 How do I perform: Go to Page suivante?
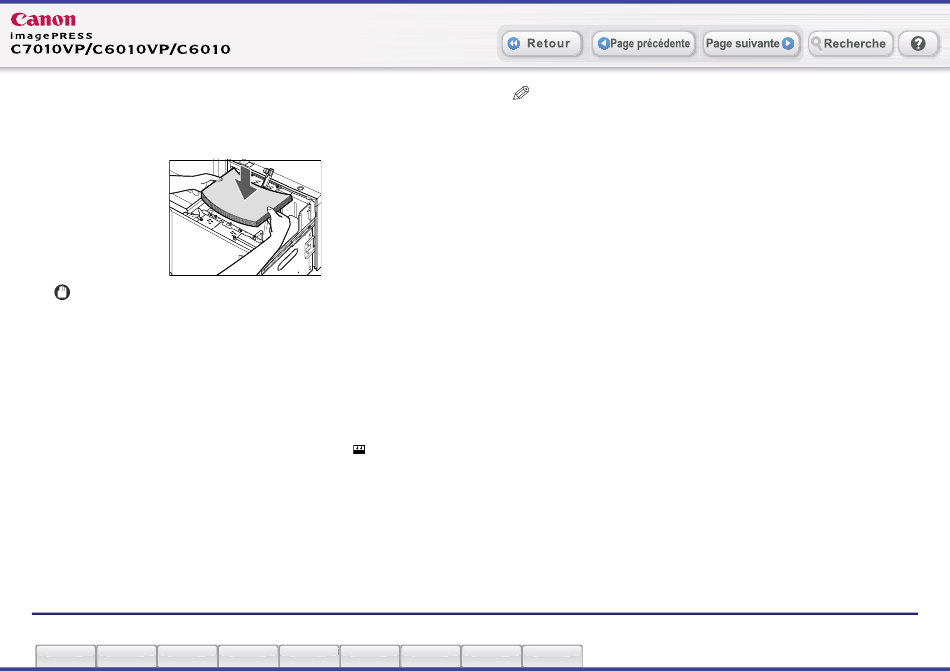[x=750, y=44]
